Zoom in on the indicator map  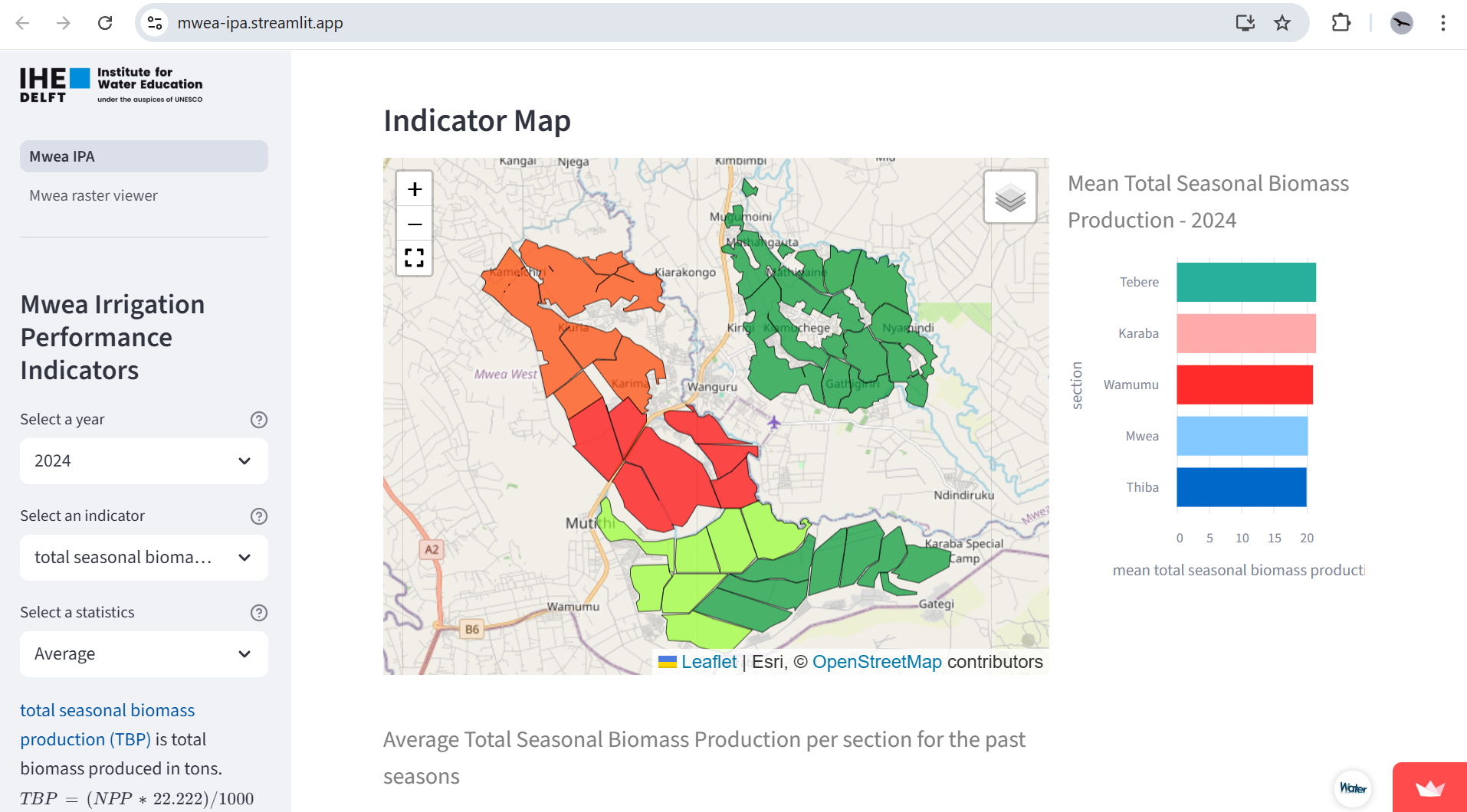click(x=415, y=189)
